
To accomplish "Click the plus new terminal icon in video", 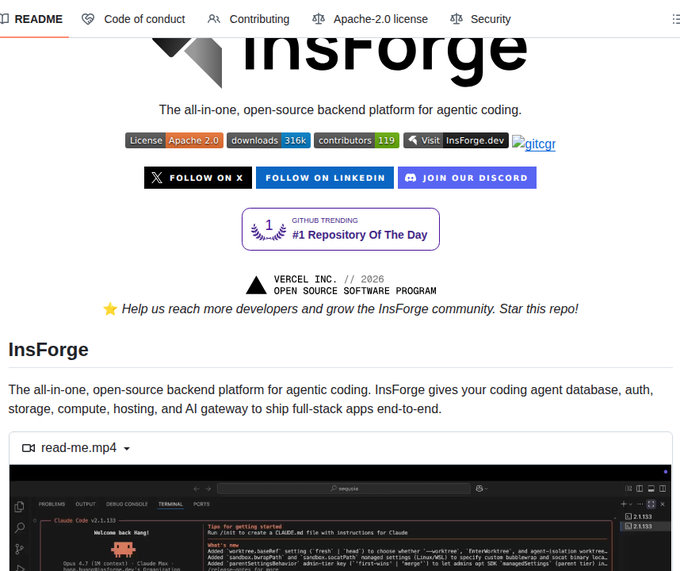I will (x=624, y=504).
